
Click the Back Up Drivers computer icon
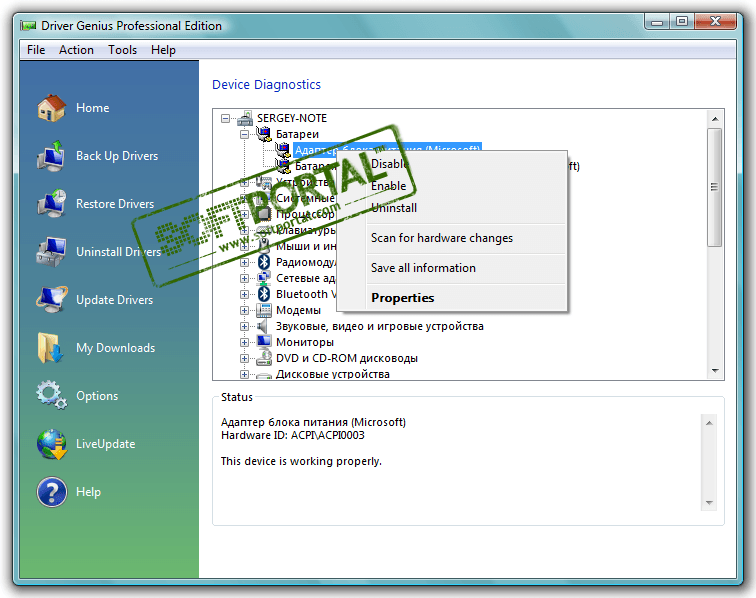tap(51, 156)
